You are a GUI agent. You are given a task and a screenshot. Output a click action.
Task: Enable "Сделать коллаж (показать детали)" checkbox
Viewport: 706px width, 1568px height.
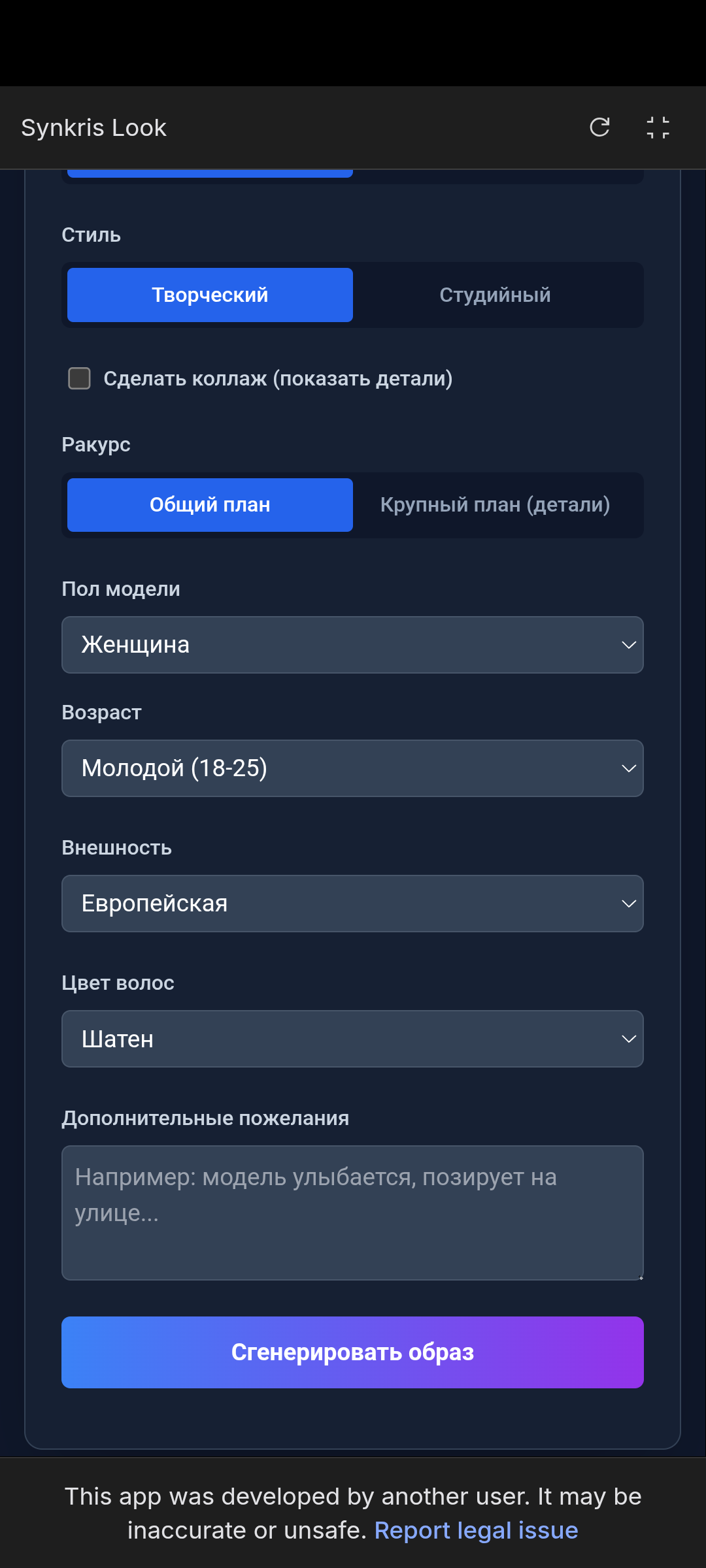click(78, 378)
